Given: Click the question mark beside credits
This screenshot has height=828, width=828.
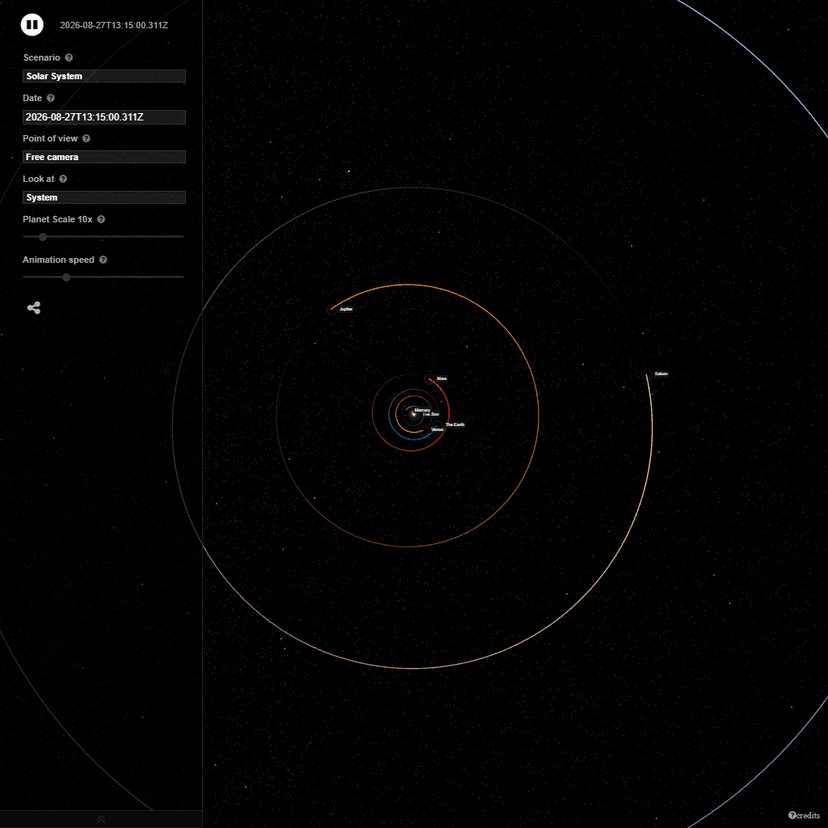Looking at the screenshot, I should pyautogui.click(x=793, y=815).
